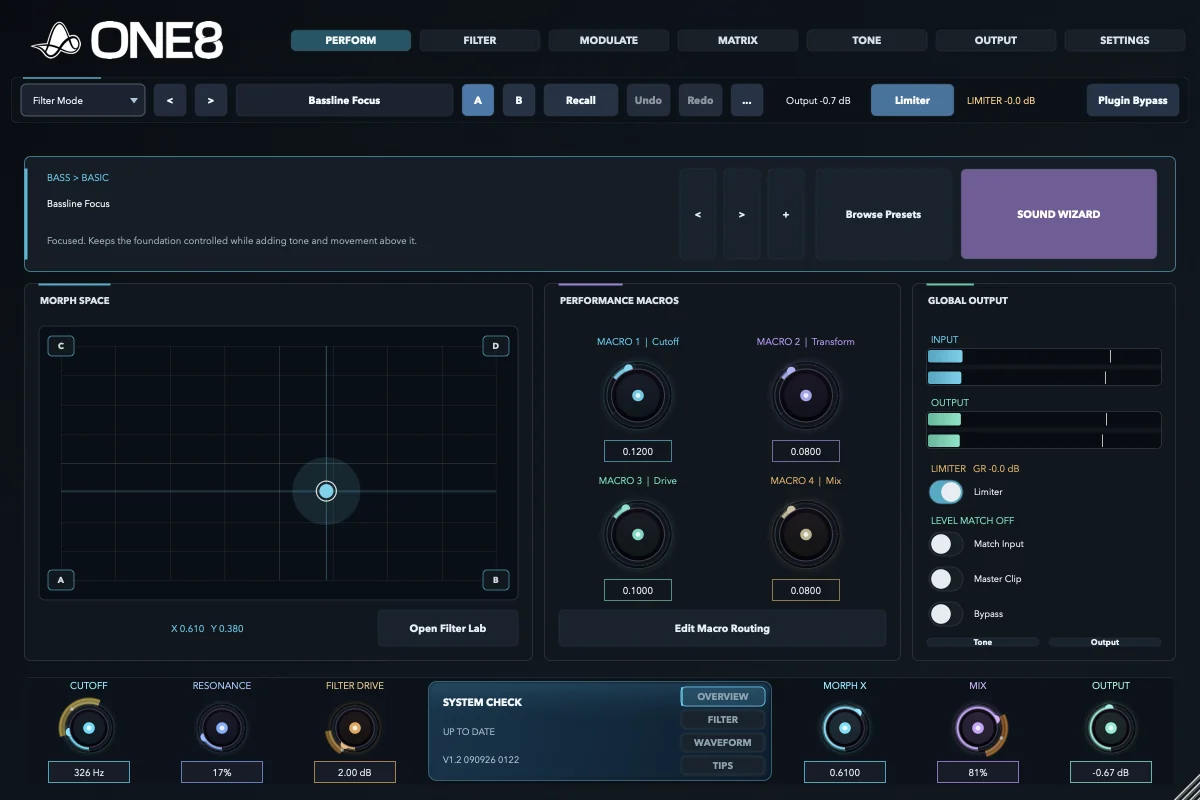
Task: Click the Morph X knob
Action: [845, 728]
